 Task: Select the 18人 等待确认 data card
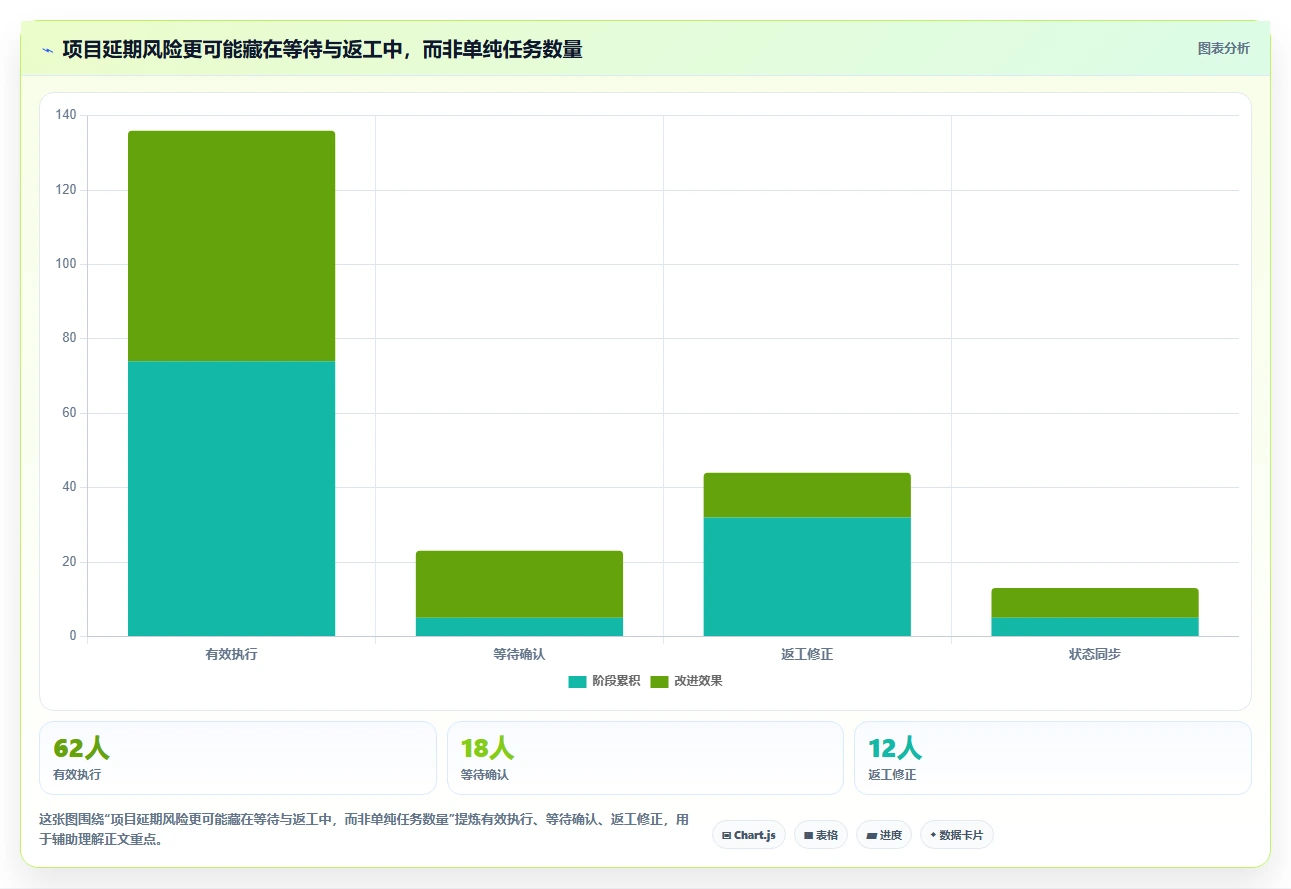[645, 758]
